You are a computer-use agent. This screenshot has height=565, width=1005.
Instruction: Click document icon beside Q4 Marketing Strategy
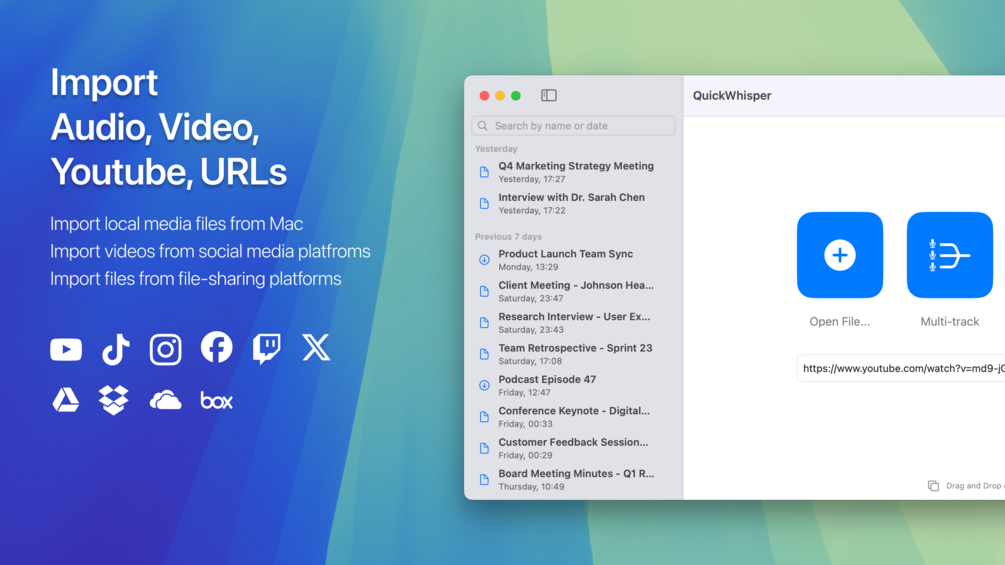tap(485, 172)
